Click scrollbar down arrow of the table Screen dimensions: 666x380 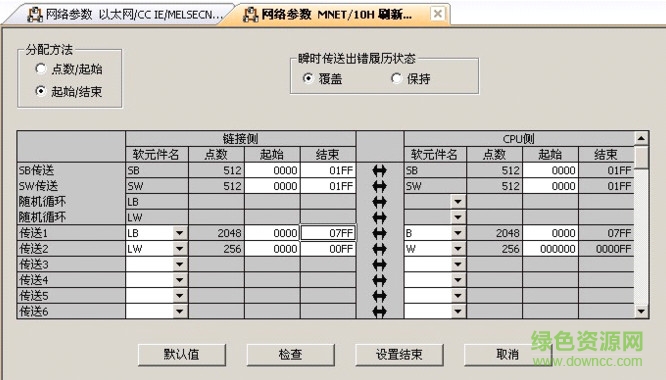[x=641, y=312]
